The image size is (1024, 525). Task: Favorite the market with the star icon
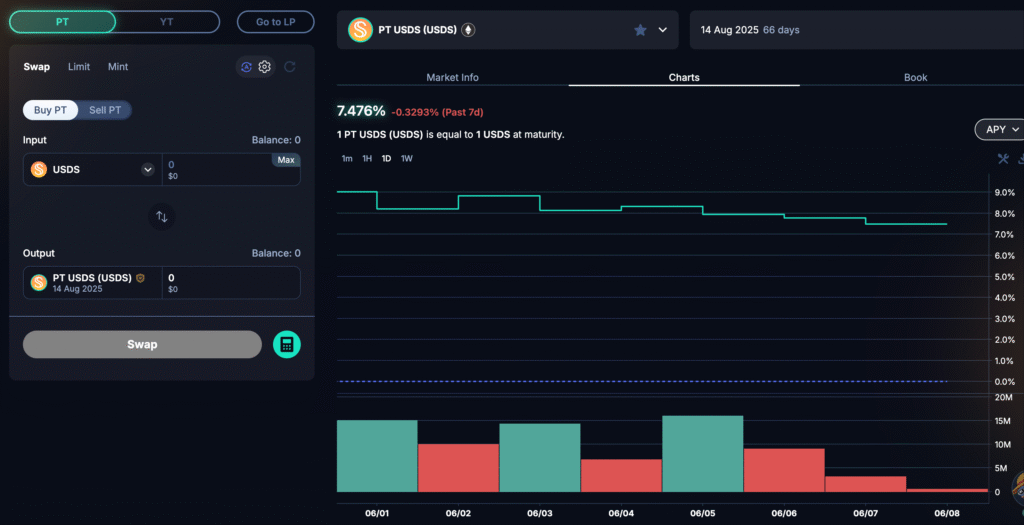click(x=640, y=30)
